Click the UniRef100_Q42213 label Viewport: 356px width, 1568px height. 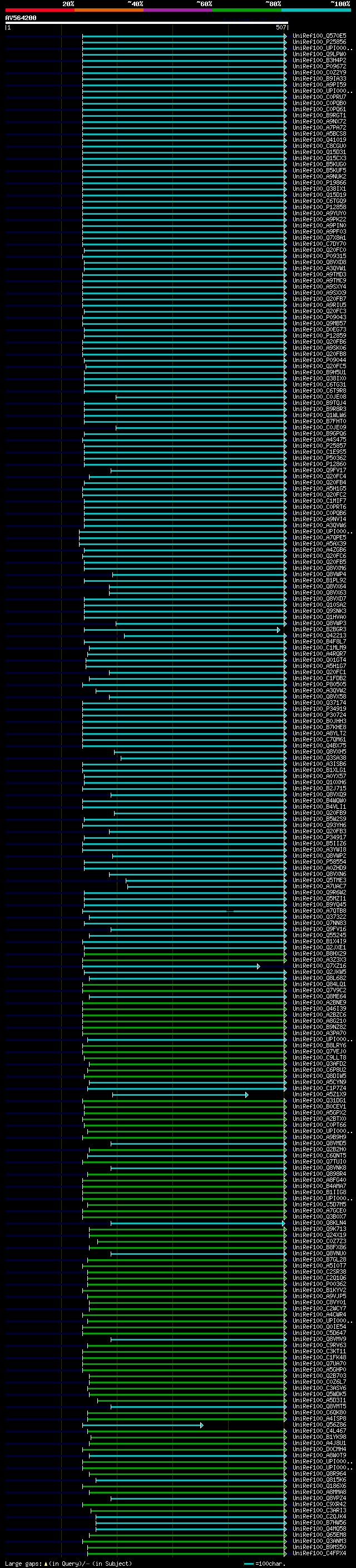point(319,636)
